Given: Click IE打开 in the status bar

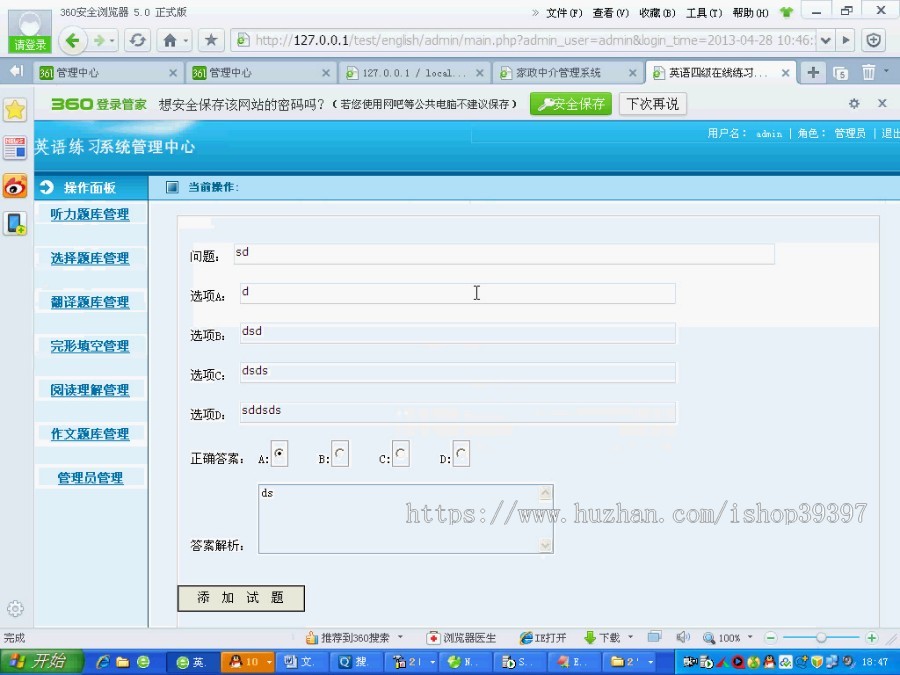Looking at the screenshot, I should (543, 638).
